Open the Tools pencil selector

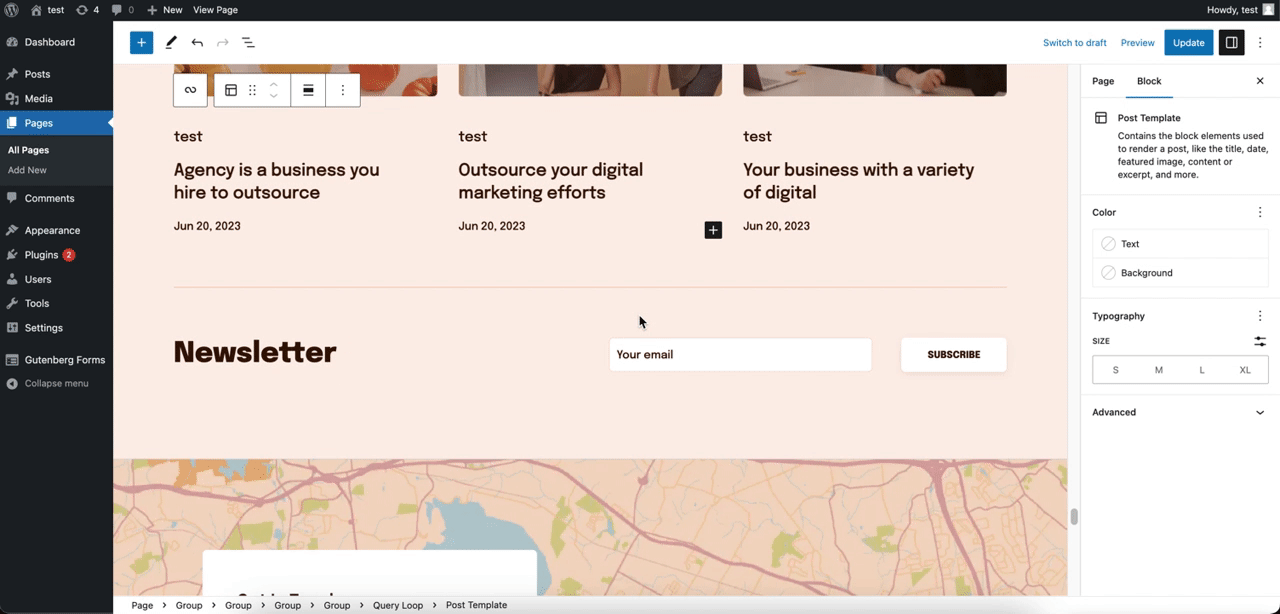coord(171,43)
